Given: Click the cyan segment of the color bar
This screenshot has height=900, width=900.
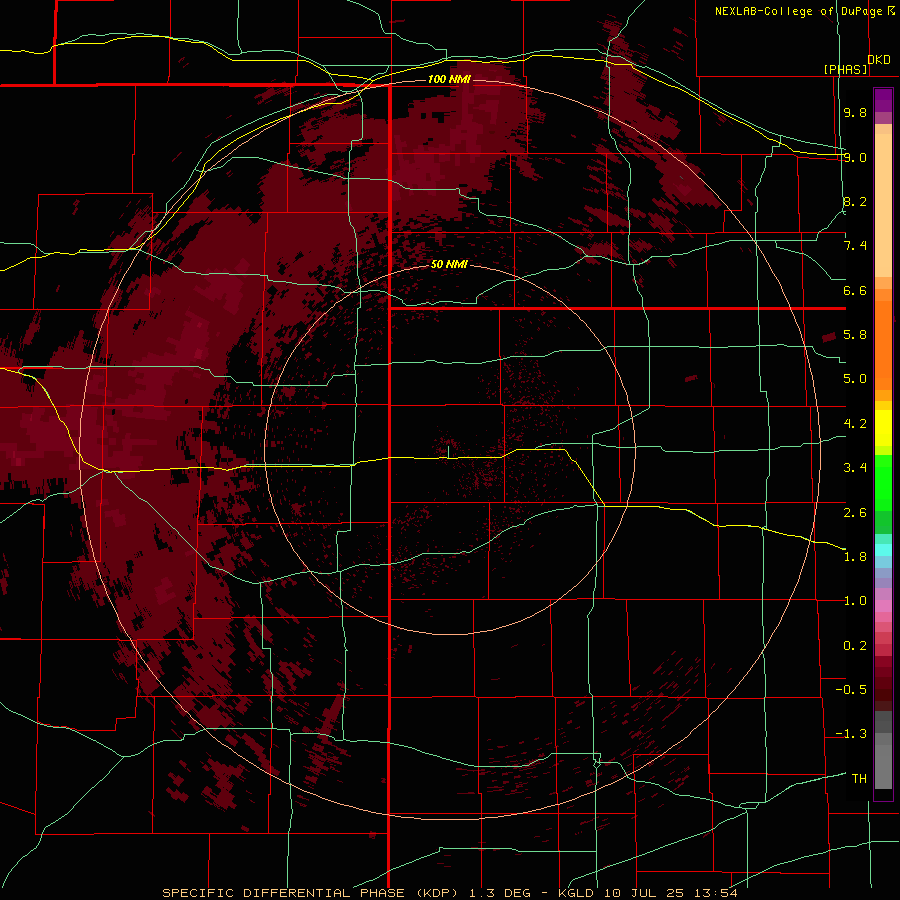Looking at the screenshot, I should tap(883, 550).
